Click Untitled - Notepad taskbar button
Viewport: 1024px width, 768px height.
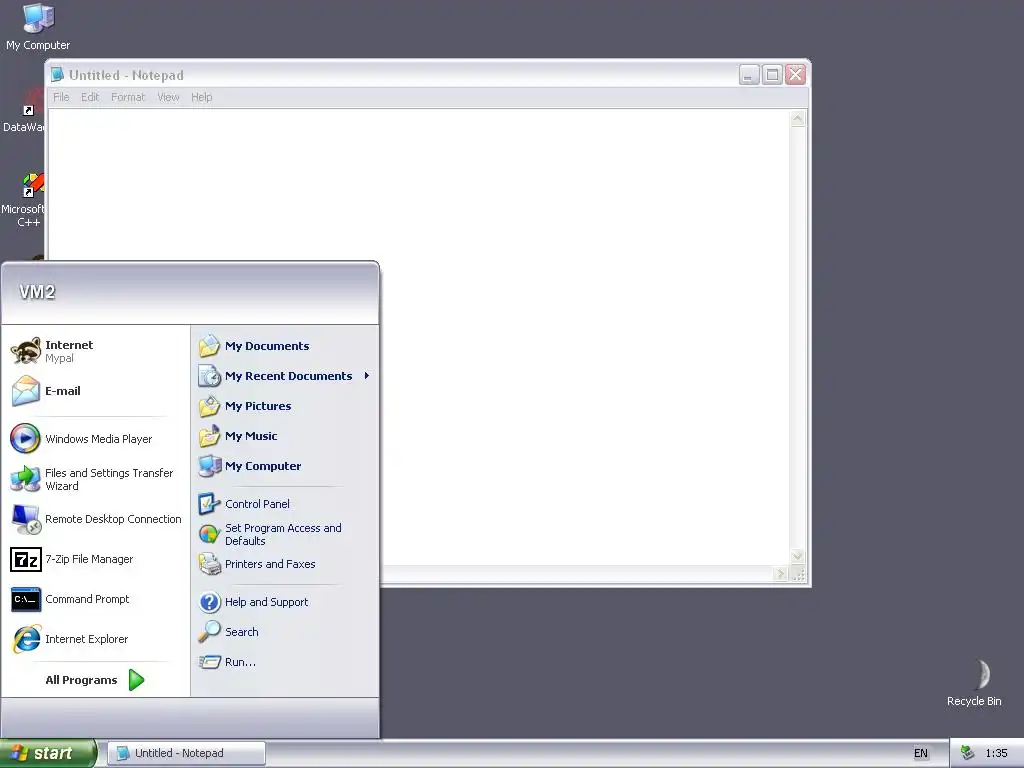click(186, 753)
